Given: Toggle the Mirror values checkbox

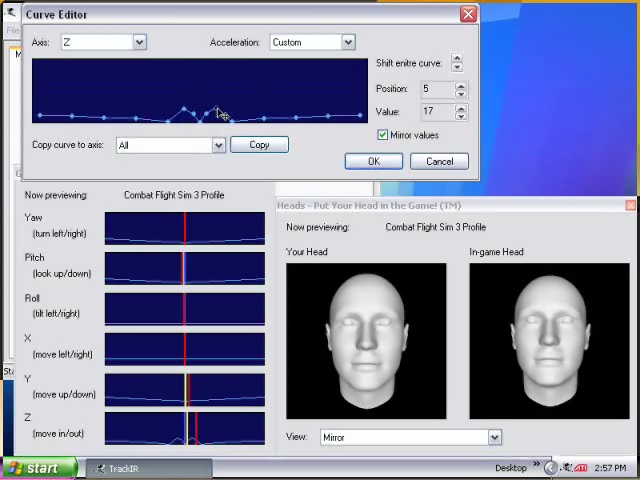Looking at the screenshot, I should pyautogui.click(x=383, y=135).
